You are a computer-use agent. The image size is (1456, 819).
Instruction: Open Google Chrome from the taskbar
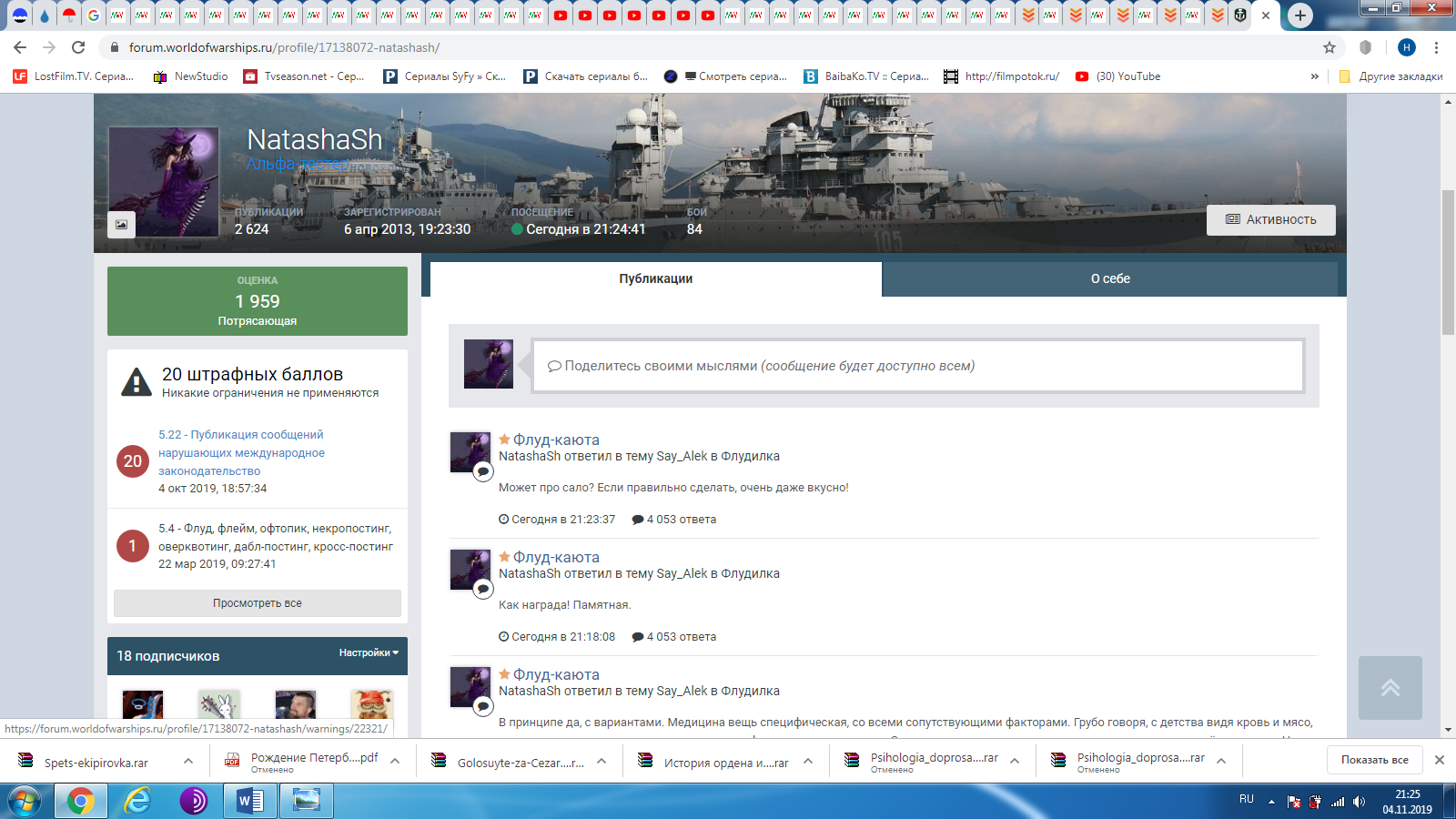[80, 801]
